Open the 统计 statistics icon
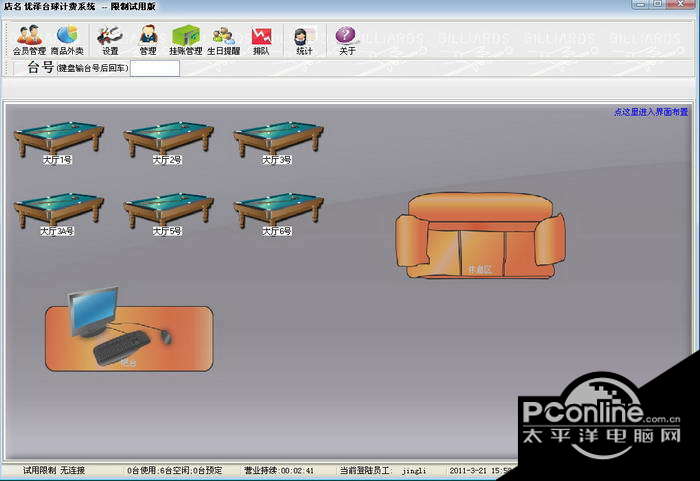The image size is (700, 481). 304,40
